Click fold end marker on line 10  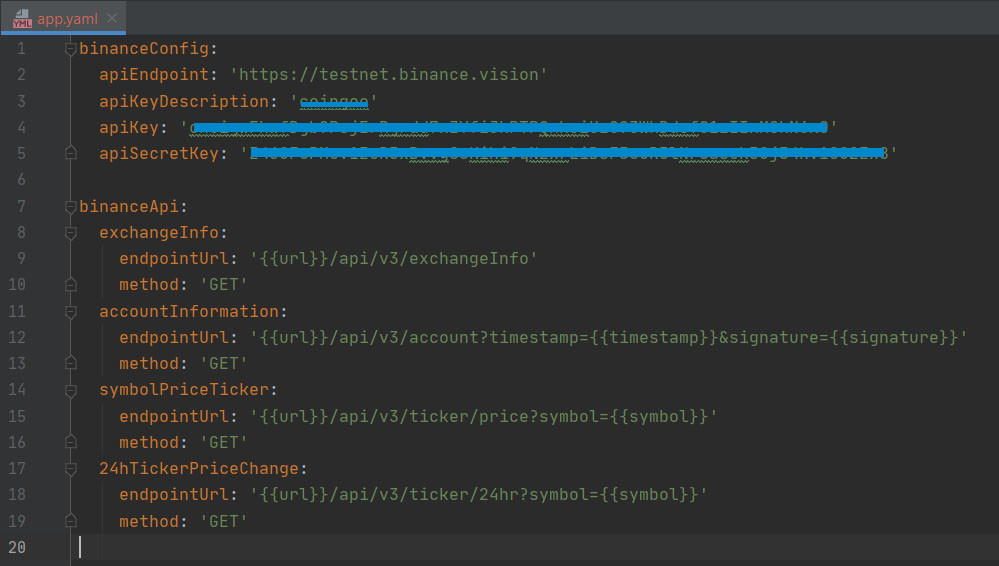pyautogui.click(x=71, y=284)
